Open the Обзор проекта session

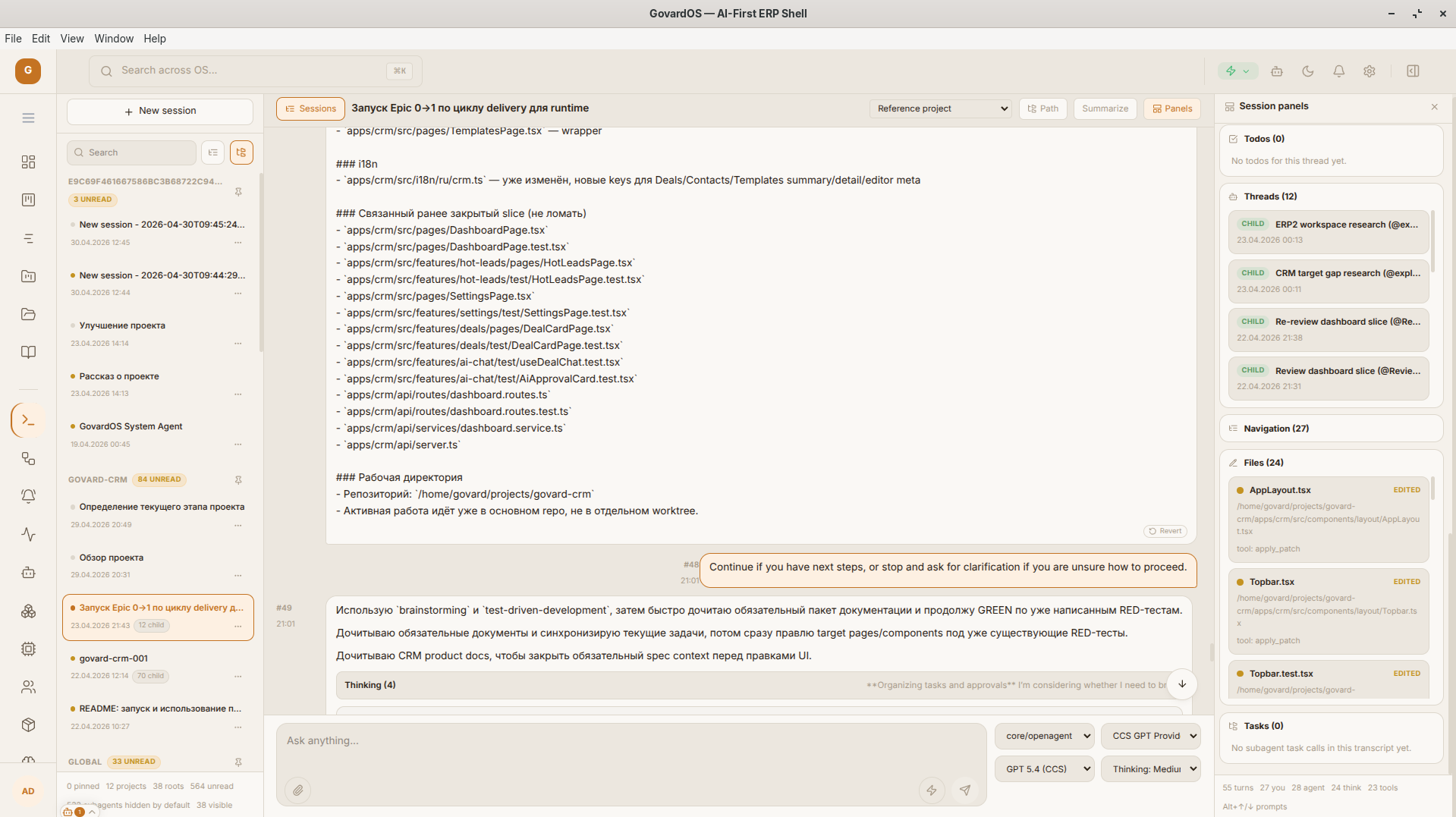158,566
